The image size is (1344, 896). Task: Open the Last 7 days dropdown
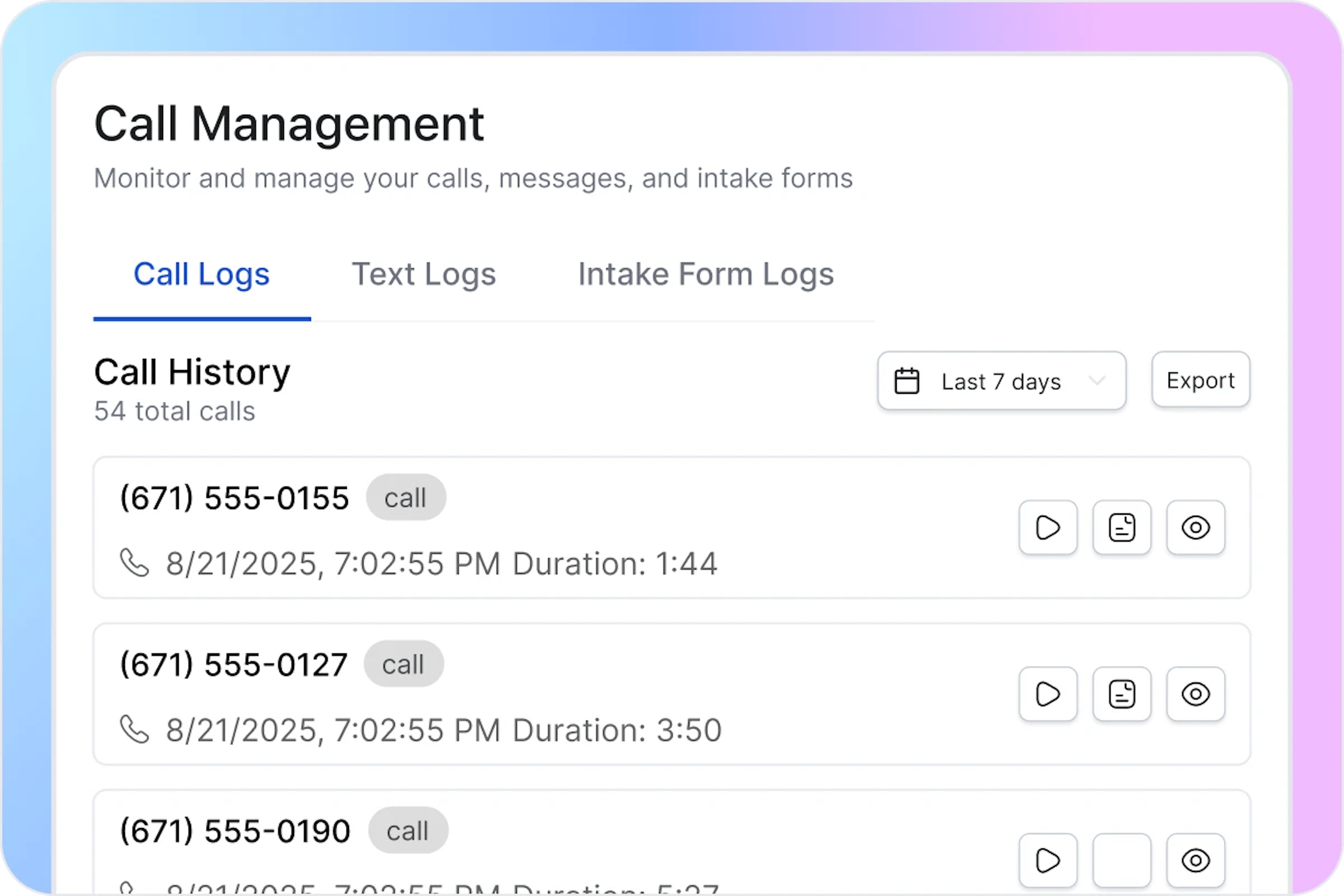[1001, 380]
